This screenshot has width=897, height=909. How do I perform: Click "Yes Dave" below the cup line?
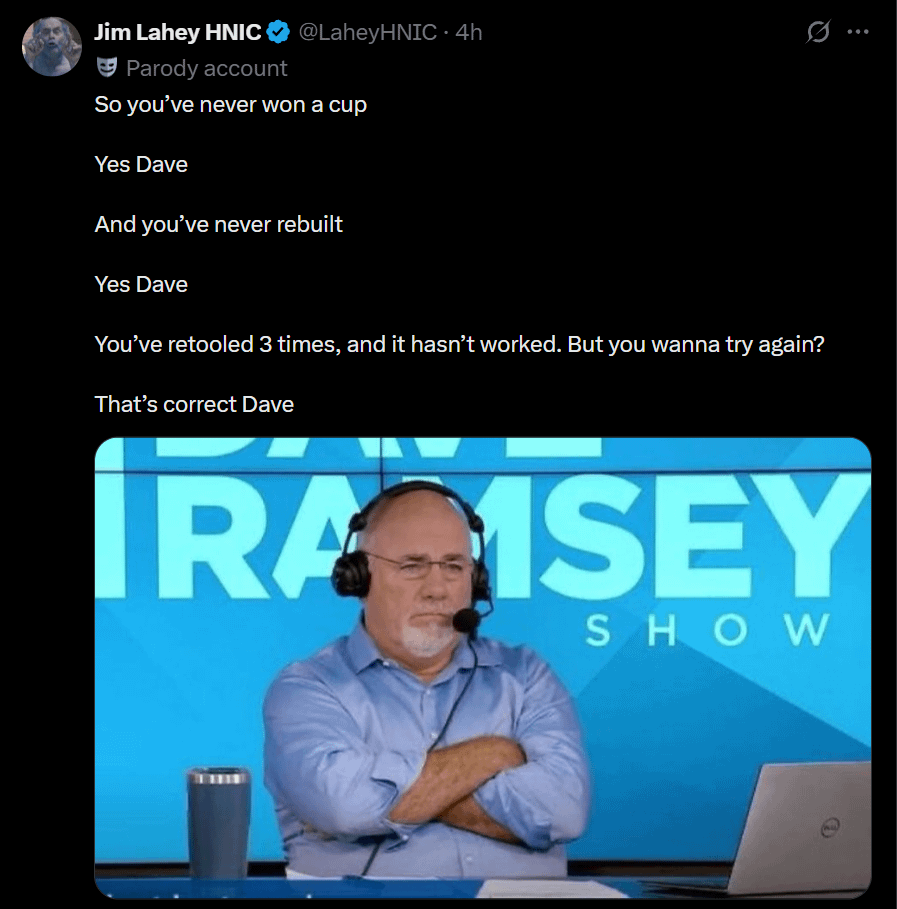[141, 165]
